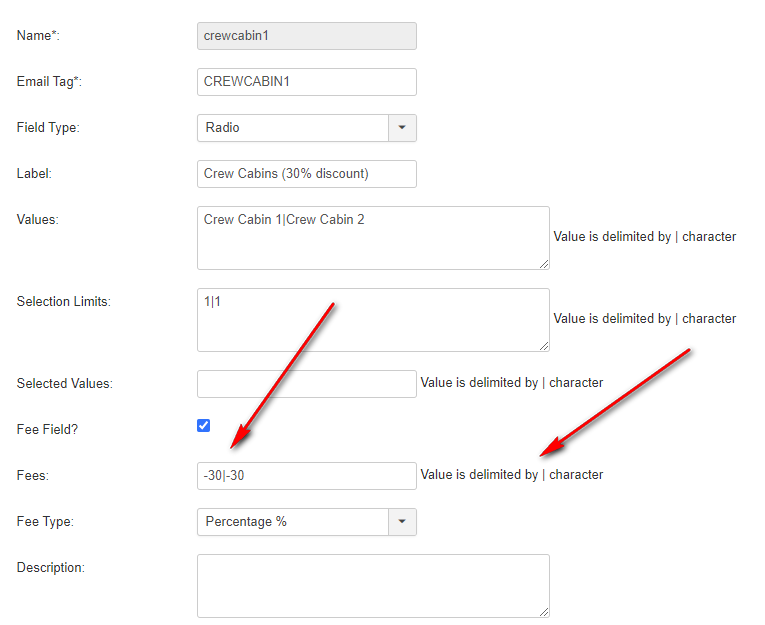The height and width of the screenshot is (625, 765).
Task: Click into the Values text area
Action: point(372,238)
